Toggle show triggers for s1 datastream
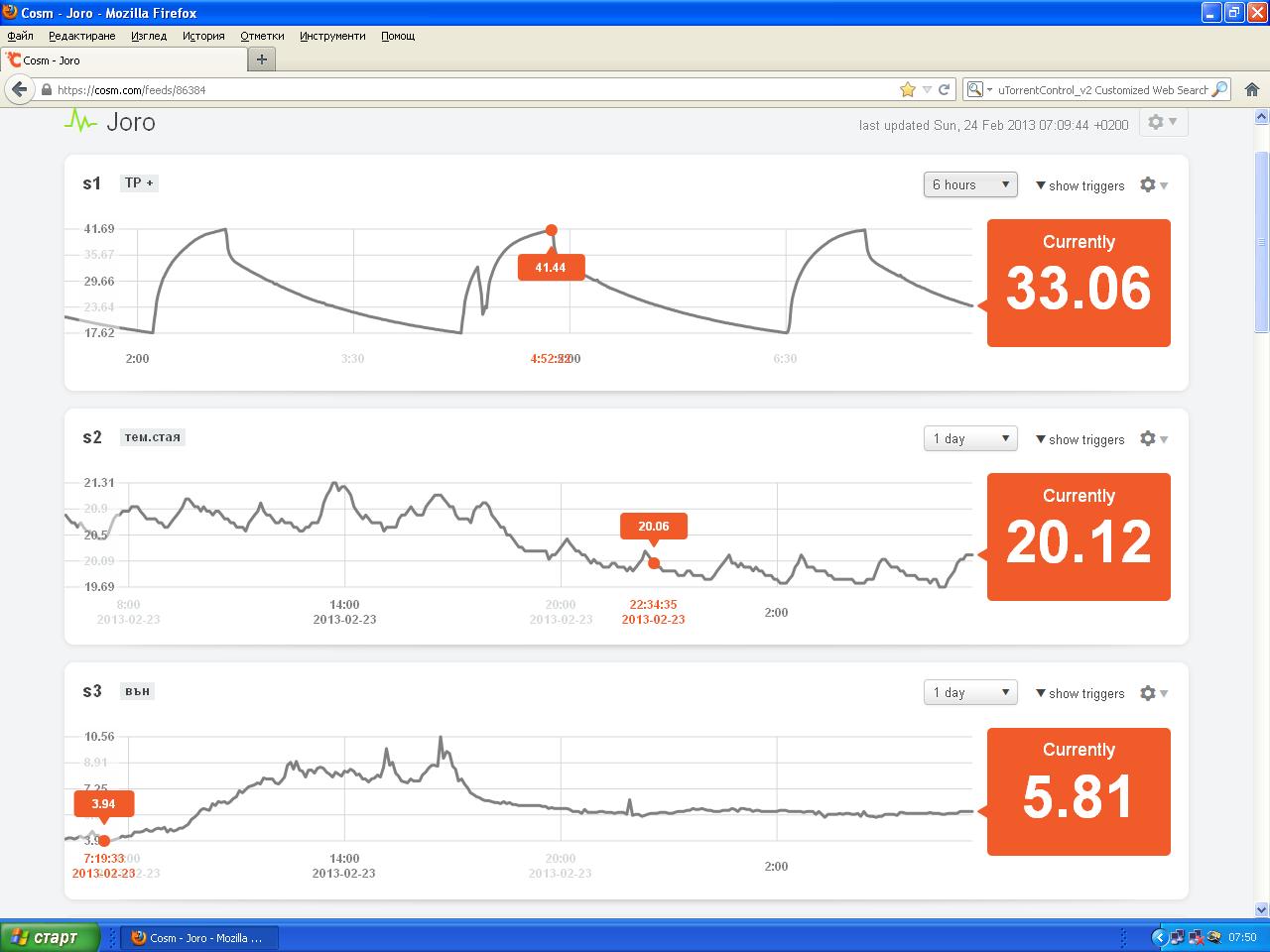Viewport: 1270px width, 952px height. coord(1079,185)
